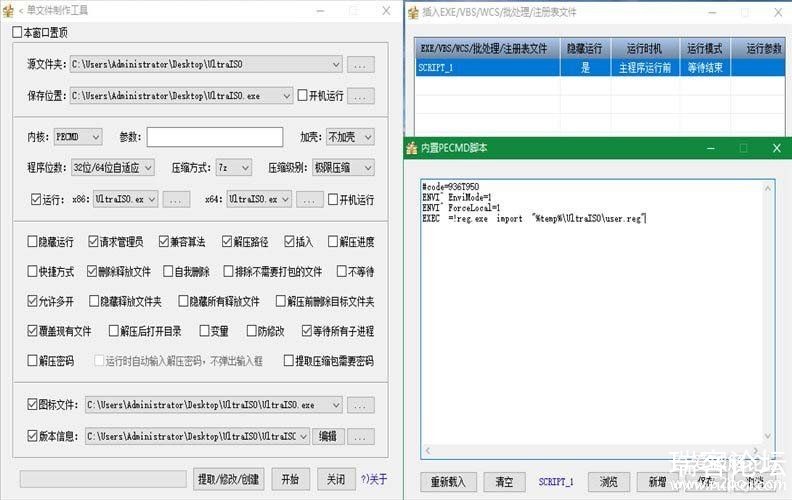Image resolution: width=792 pixels, height=500 pixels.
Task: Open the ?)关于 link
Action: coord(373,479)
